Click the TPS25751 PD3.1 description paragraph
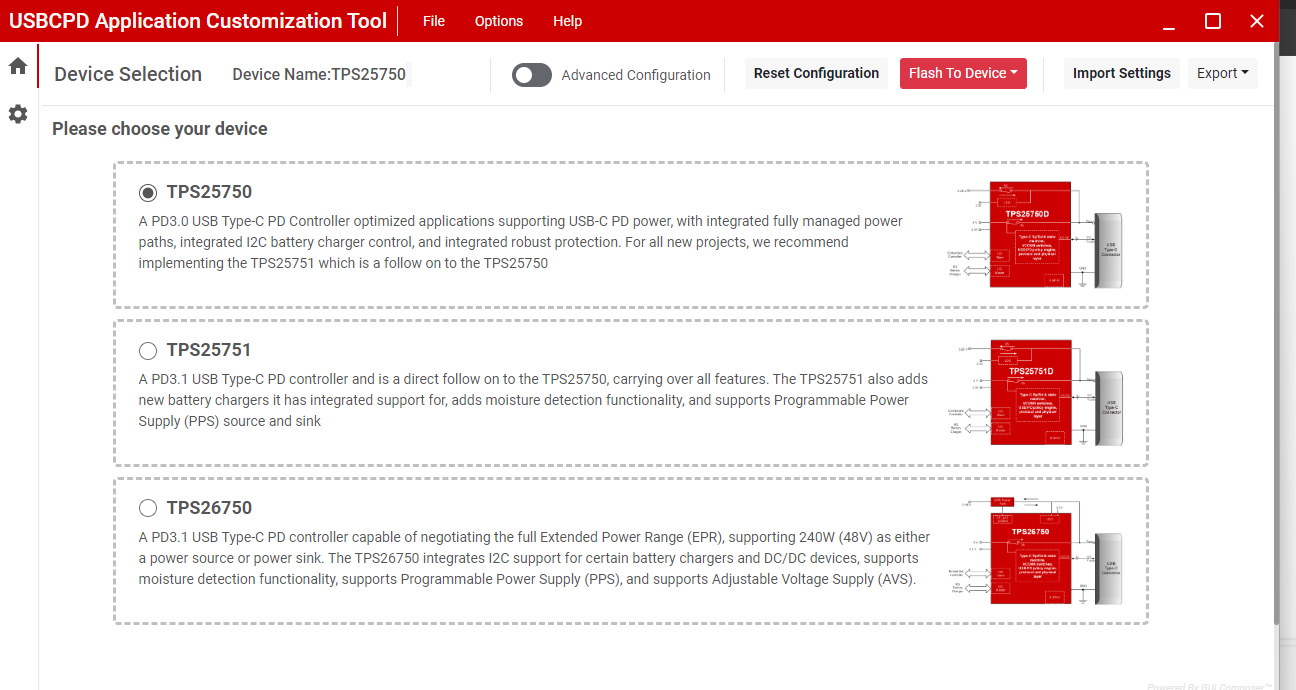1296x690 pixels. click(533, 400)
